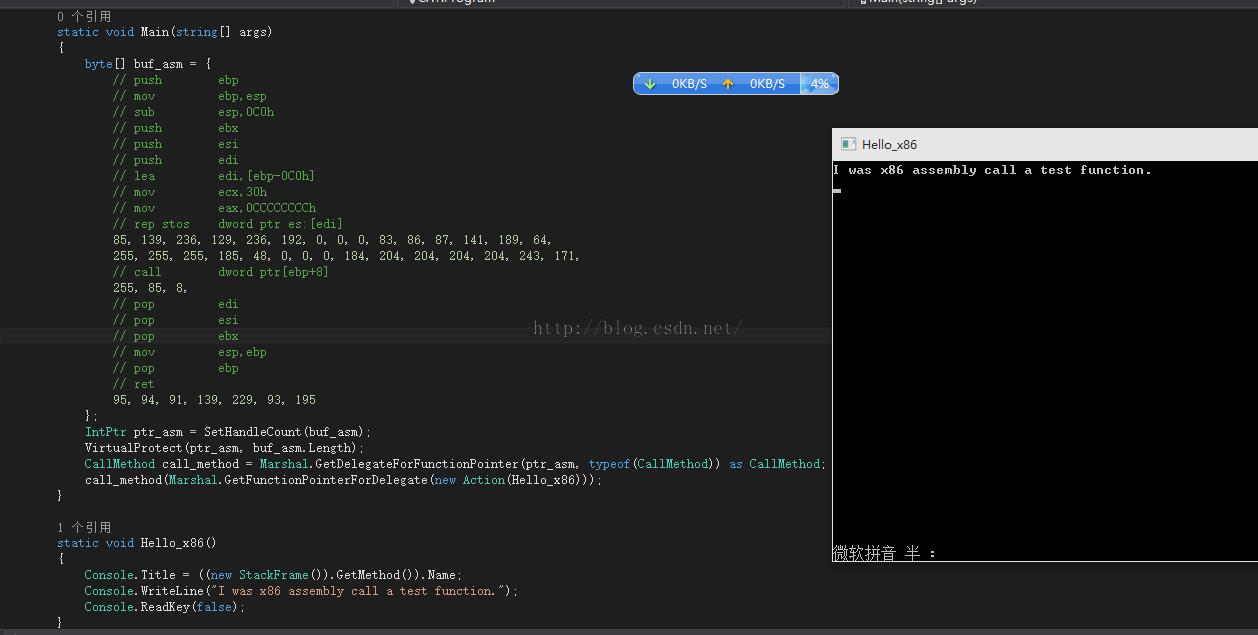The height and width of the screenshot is (635, 1258).
Task: Click the comment line "// push ebx"
Action: [176, 128]
